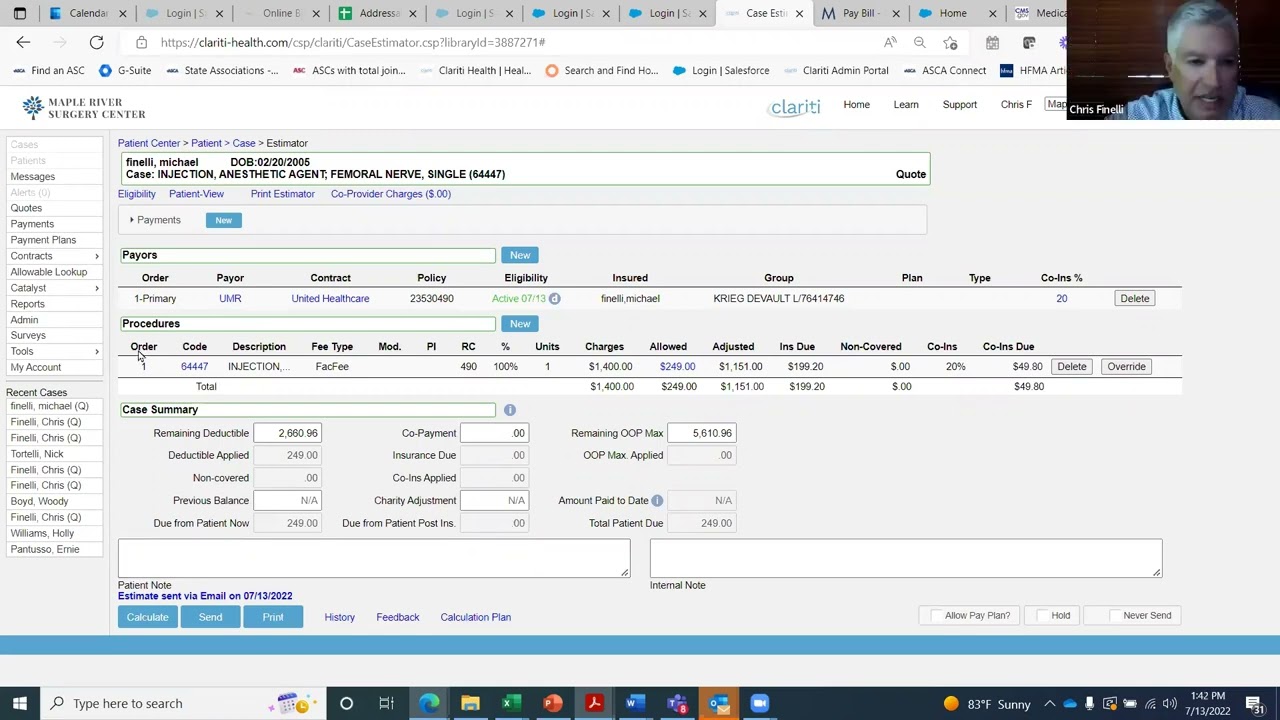Click the Send button
Screen dimensions: 1280x720
210,617
